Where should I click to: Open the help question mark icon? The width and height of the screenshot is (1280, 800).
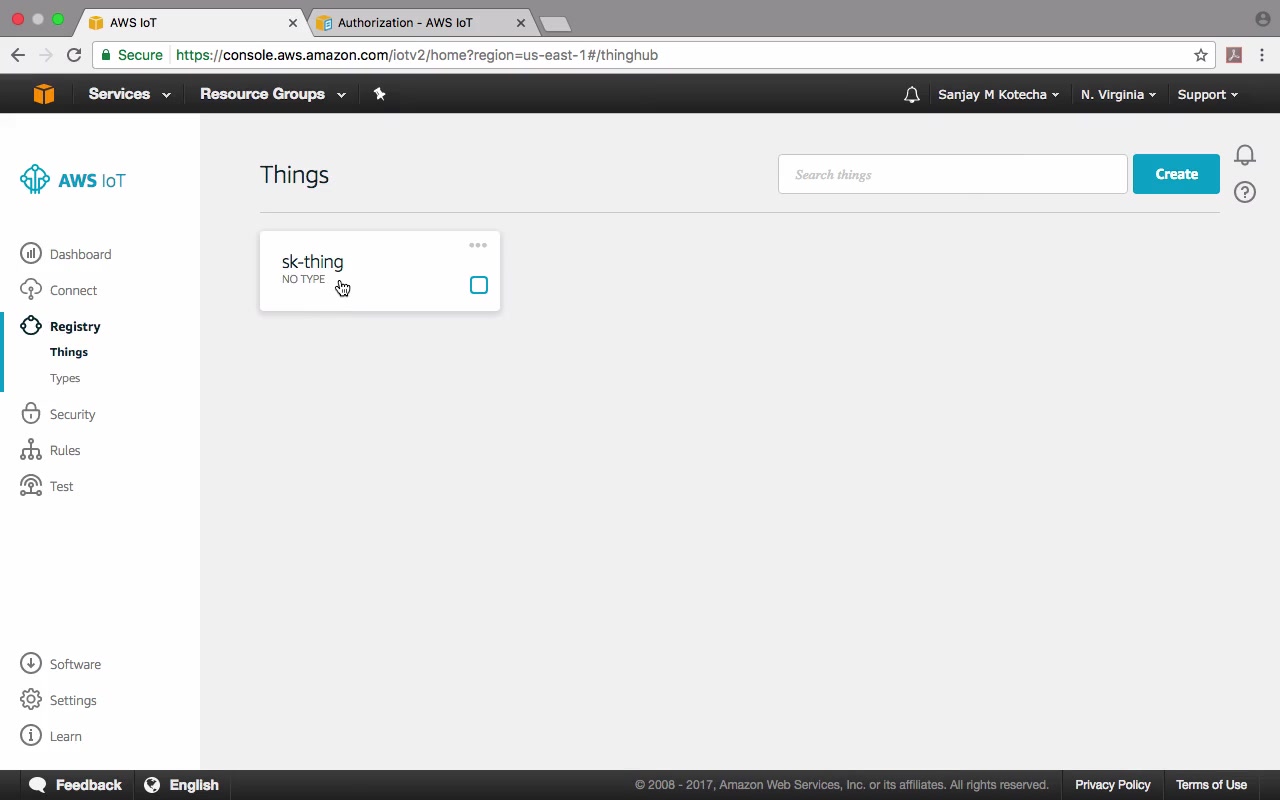(x=1245, y=192)
